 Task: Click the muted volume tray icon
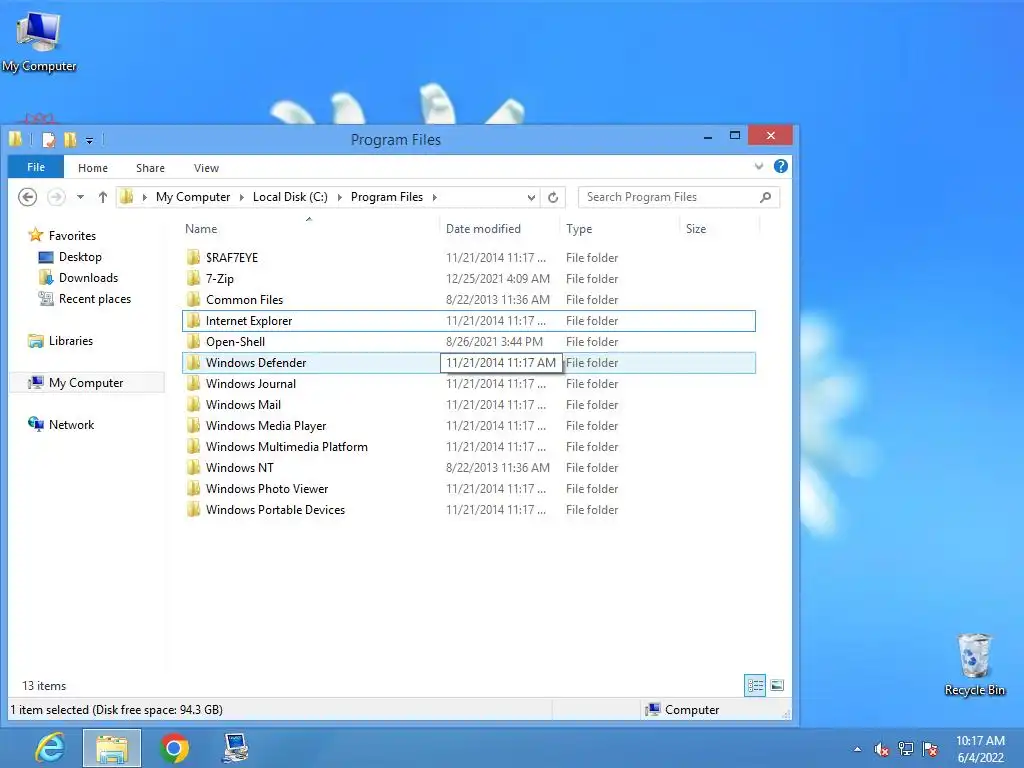[x=882, y=749]
